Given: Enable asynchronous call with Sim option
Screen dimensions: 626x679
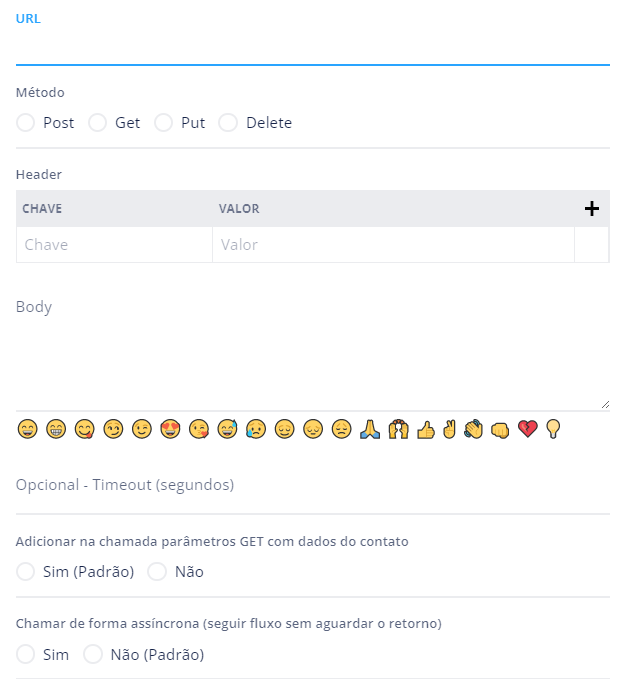Looking at the screenshot, I should point(26,655).
